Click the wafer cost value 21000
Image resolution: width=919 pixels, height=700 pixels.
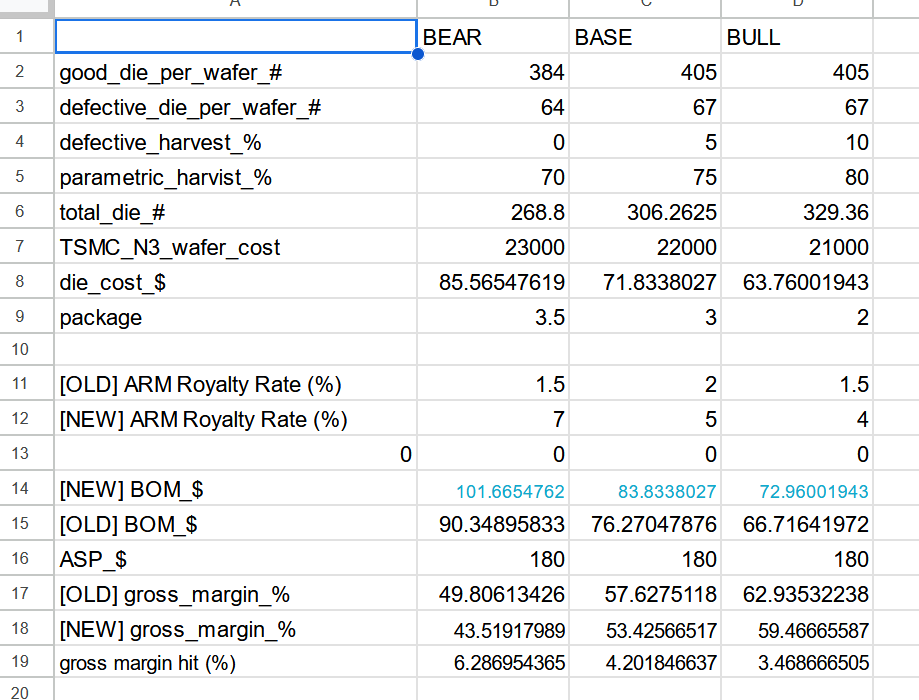(797, 247)
